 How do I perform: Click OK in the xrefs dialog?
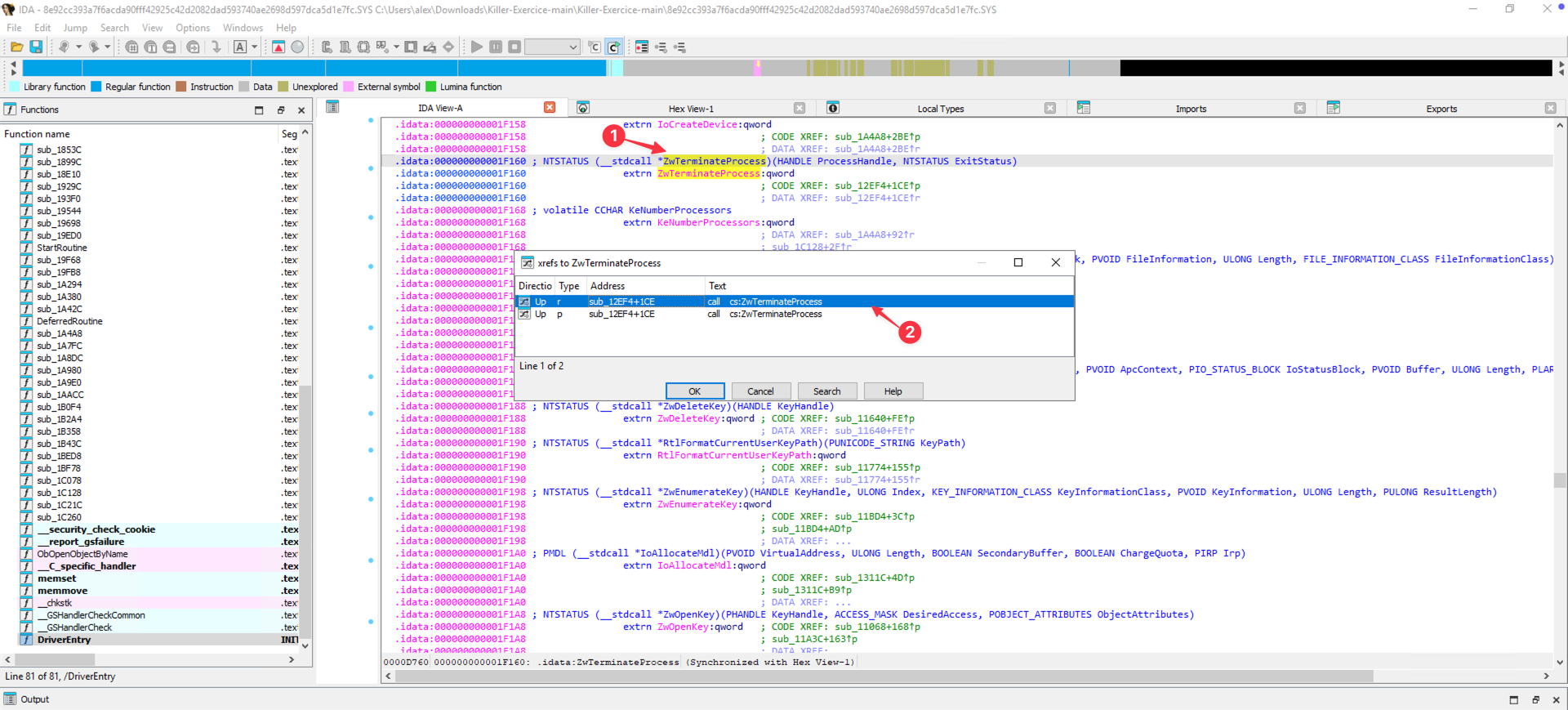point(695,391)
